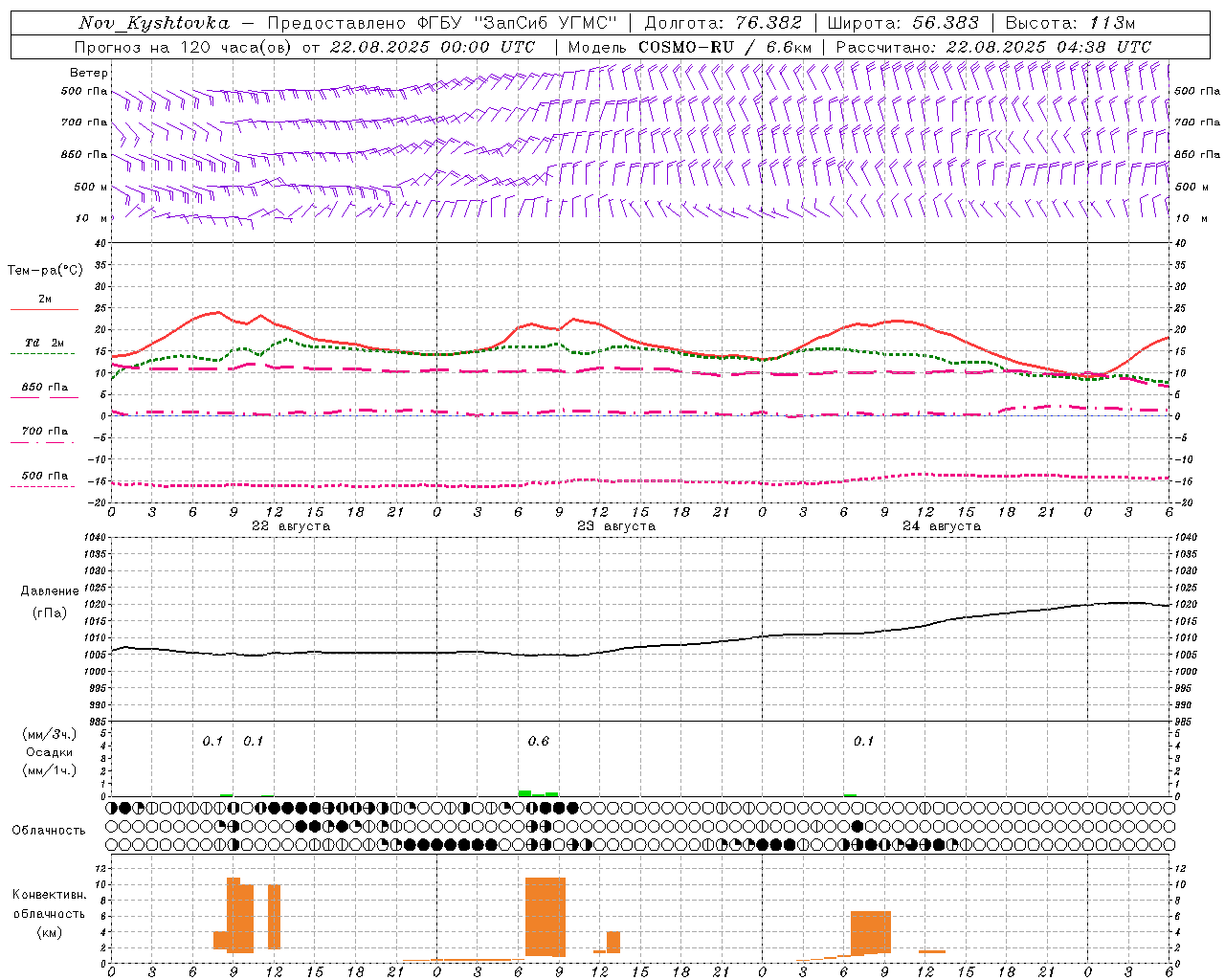Click the (км) unit label under облачность
The image size is (1225, 980).
(50, 932)
